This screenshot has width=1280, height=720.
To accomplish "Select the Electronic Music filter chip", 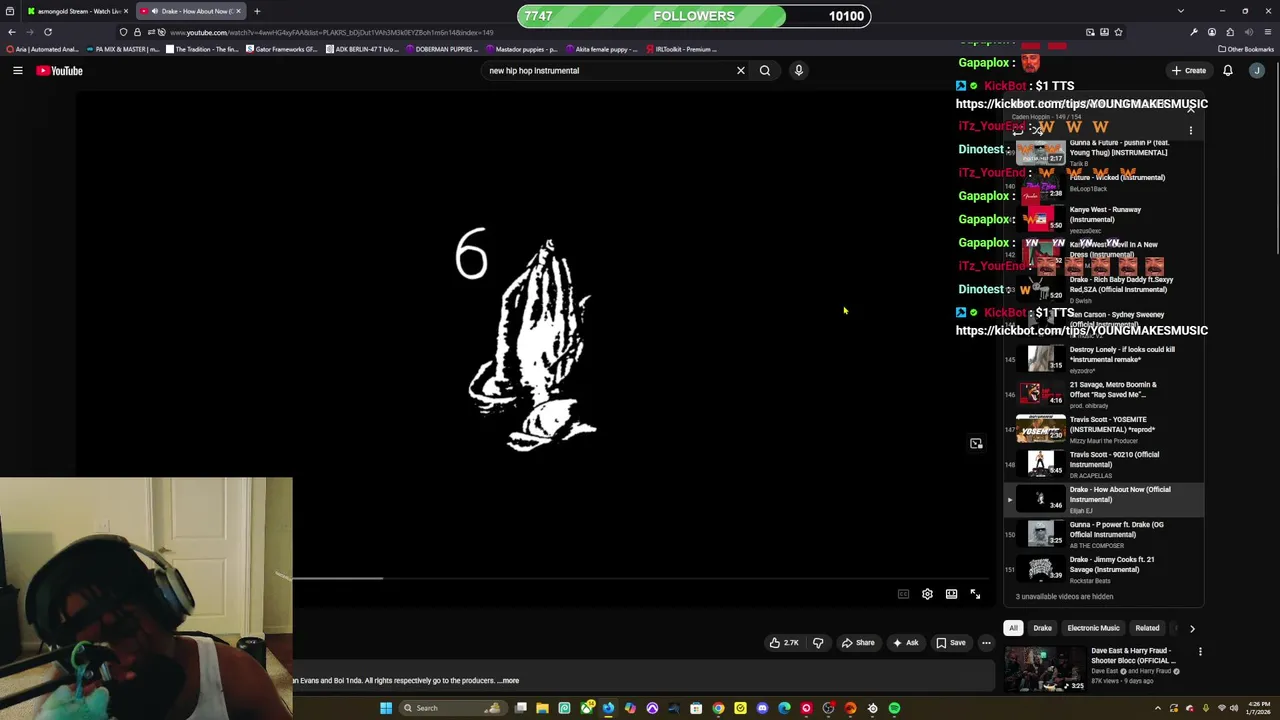I will [x=1093, y=628].
